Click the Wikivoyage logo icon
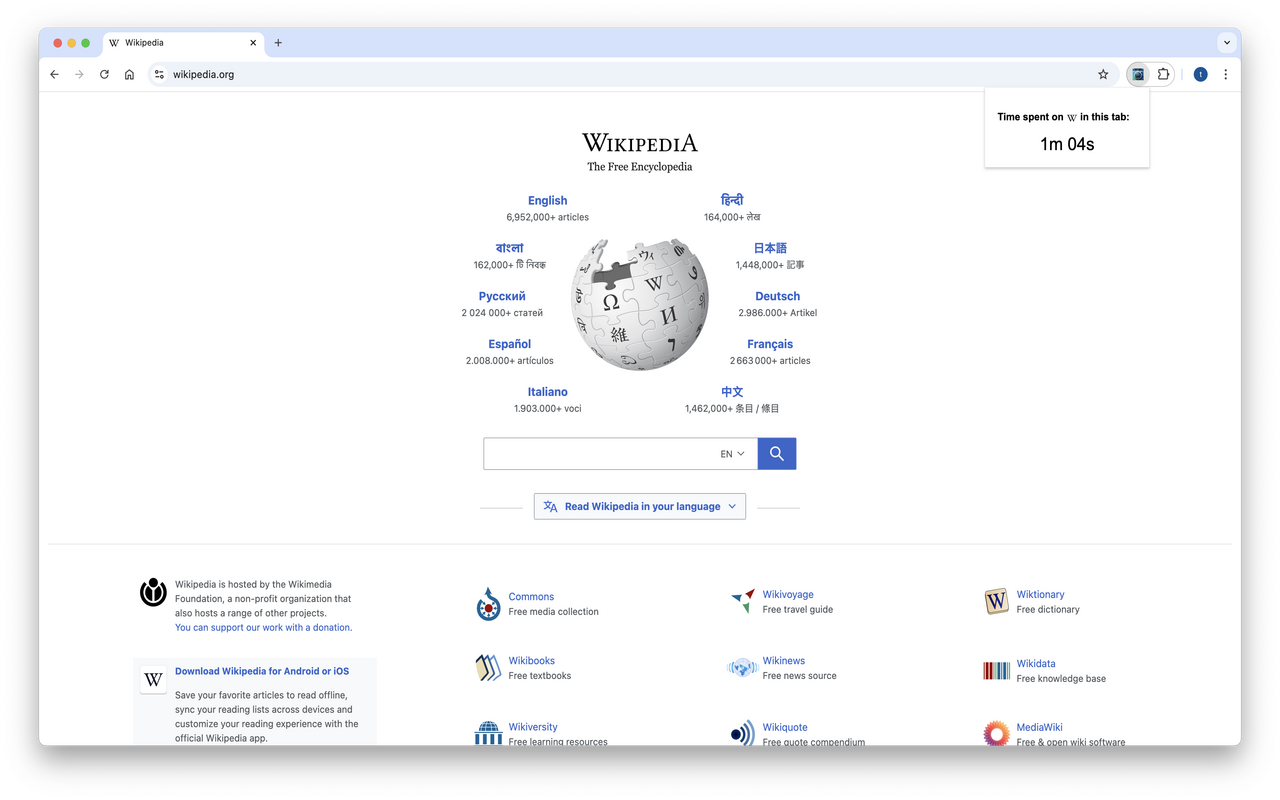Viewport: 1280px width, 800px height. [742, 601]
